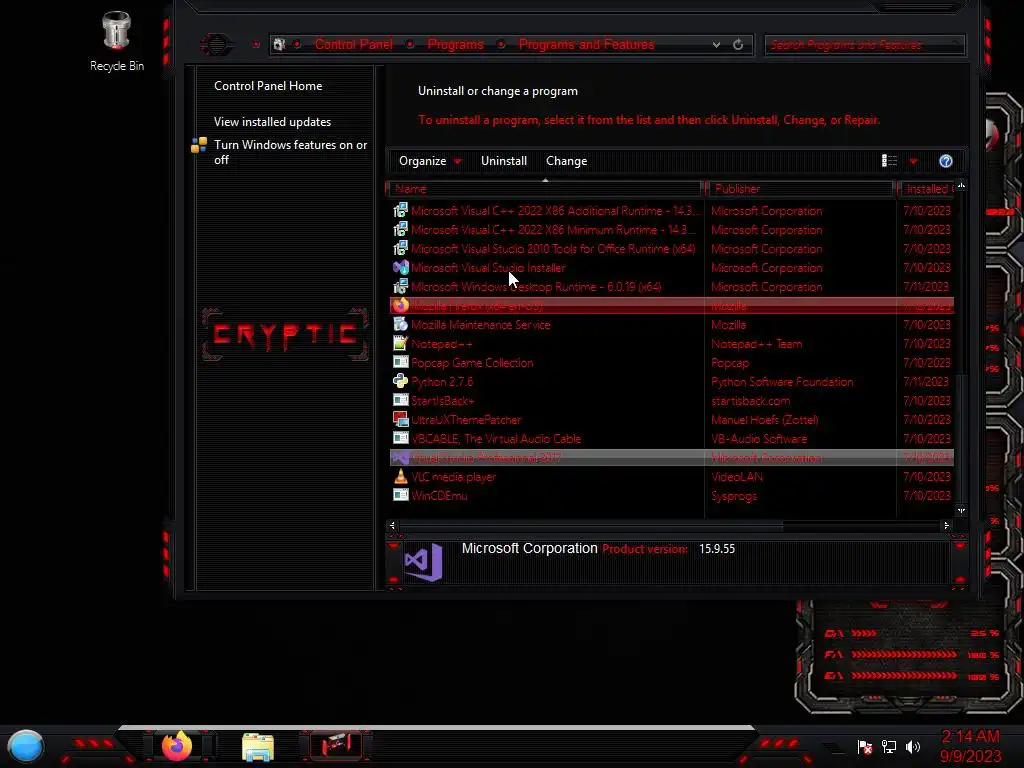
Task: Sort the list by the Publisher column
Action: pos(800,189)
